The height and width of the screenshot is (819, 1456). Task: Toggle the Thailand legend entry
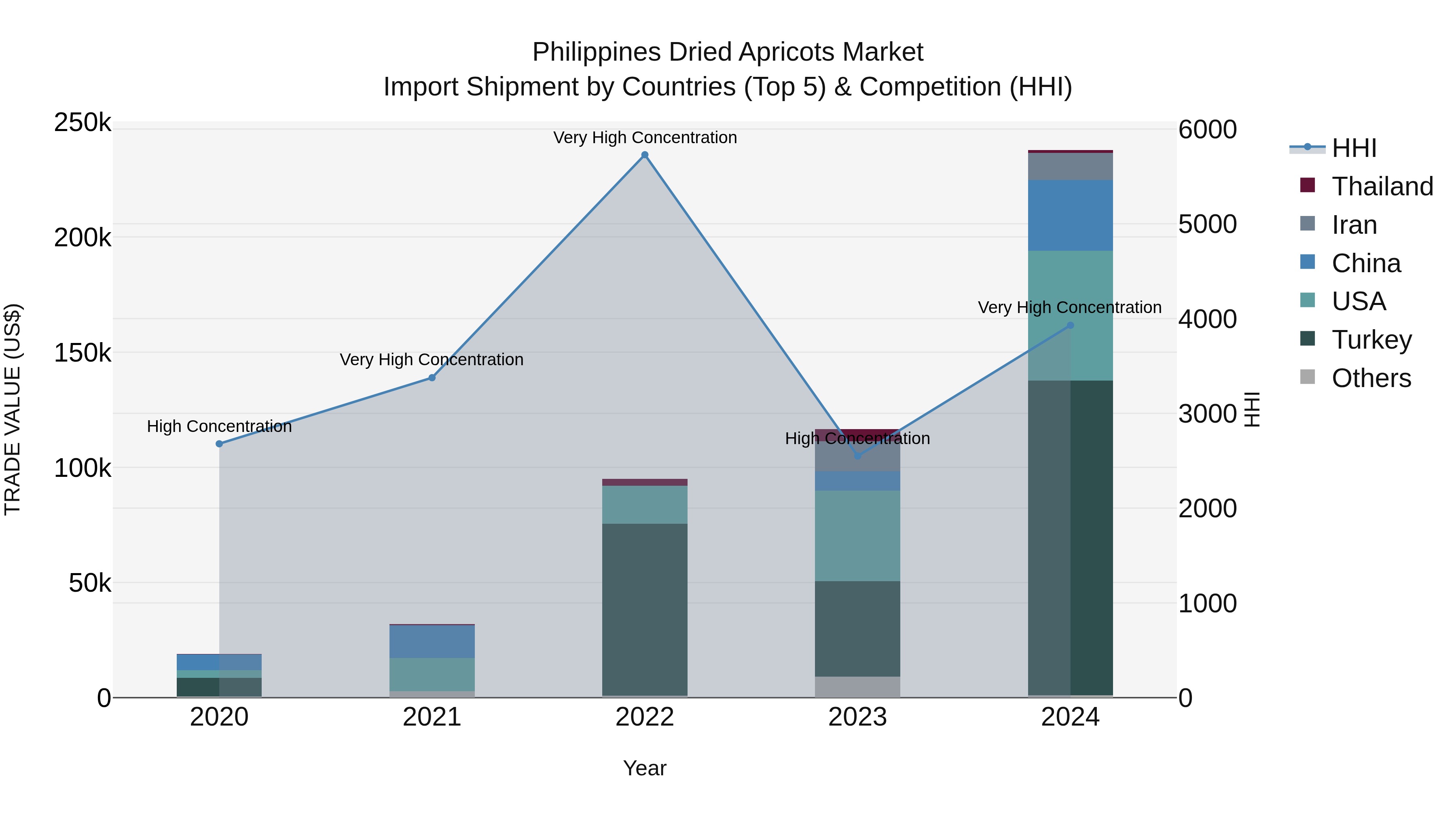[1367, 186]
